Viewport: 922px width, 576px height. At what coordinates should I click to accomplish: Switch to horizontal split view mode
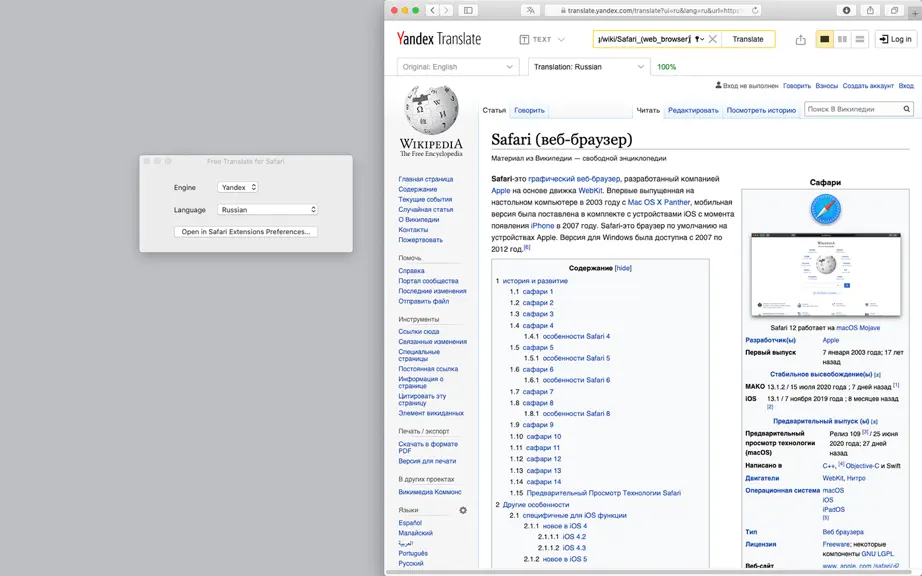[x=860, y=39]
